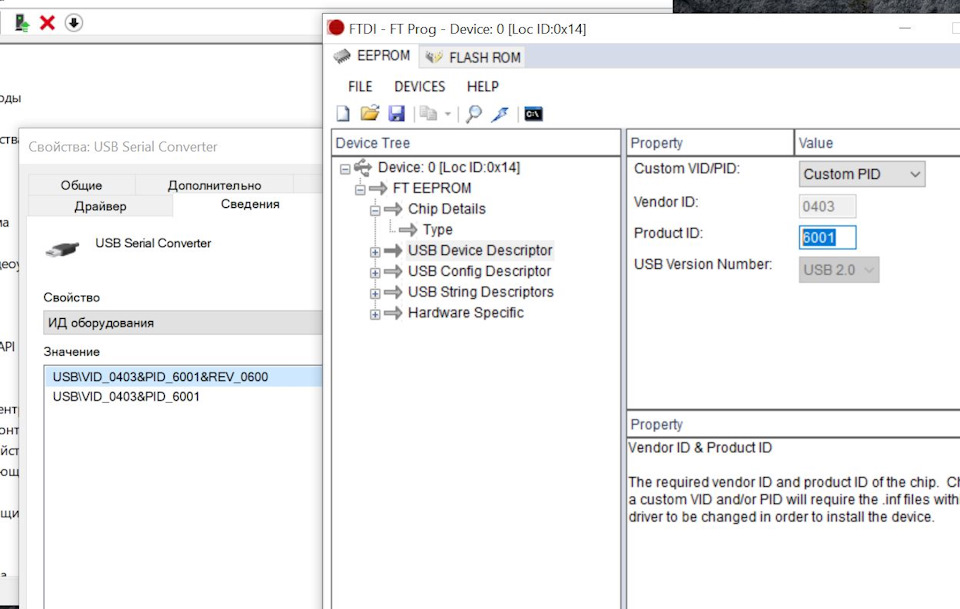Select the second value USB\VID_0403&PID_6001
The height and width of the screenshot is (609, 960).
coord(126,397)
